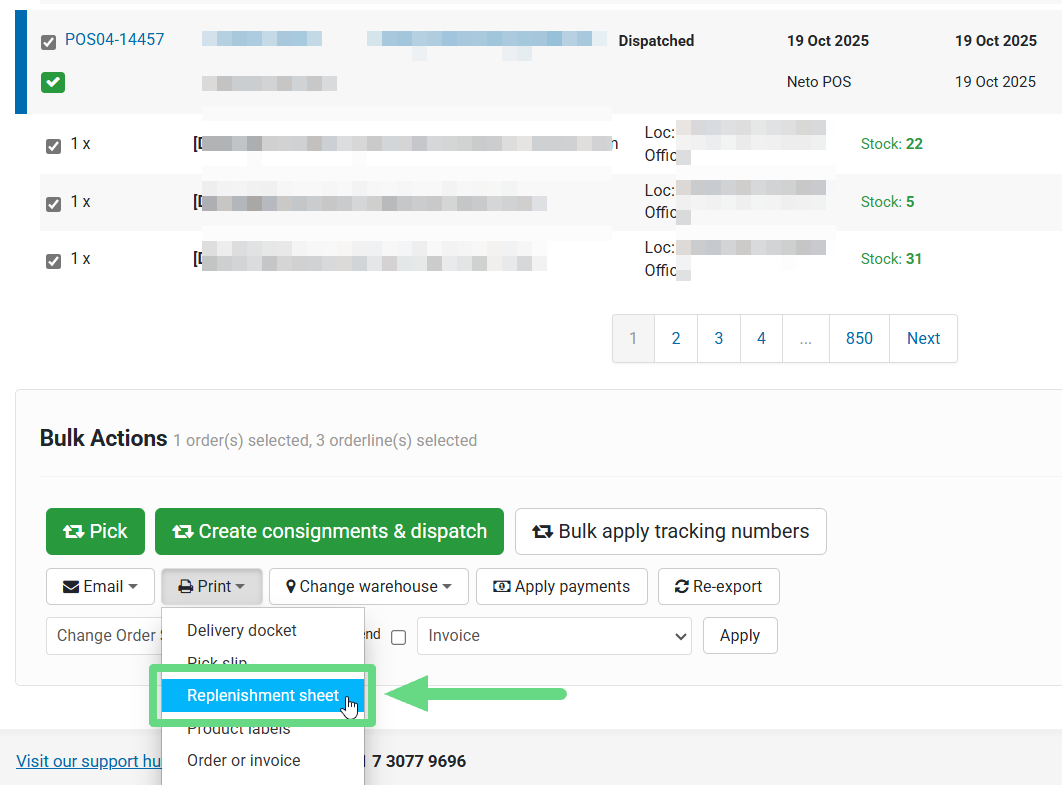The image size is (1062, 785).
Task: Click the Neto POS text
Action: tap(819, 82)
